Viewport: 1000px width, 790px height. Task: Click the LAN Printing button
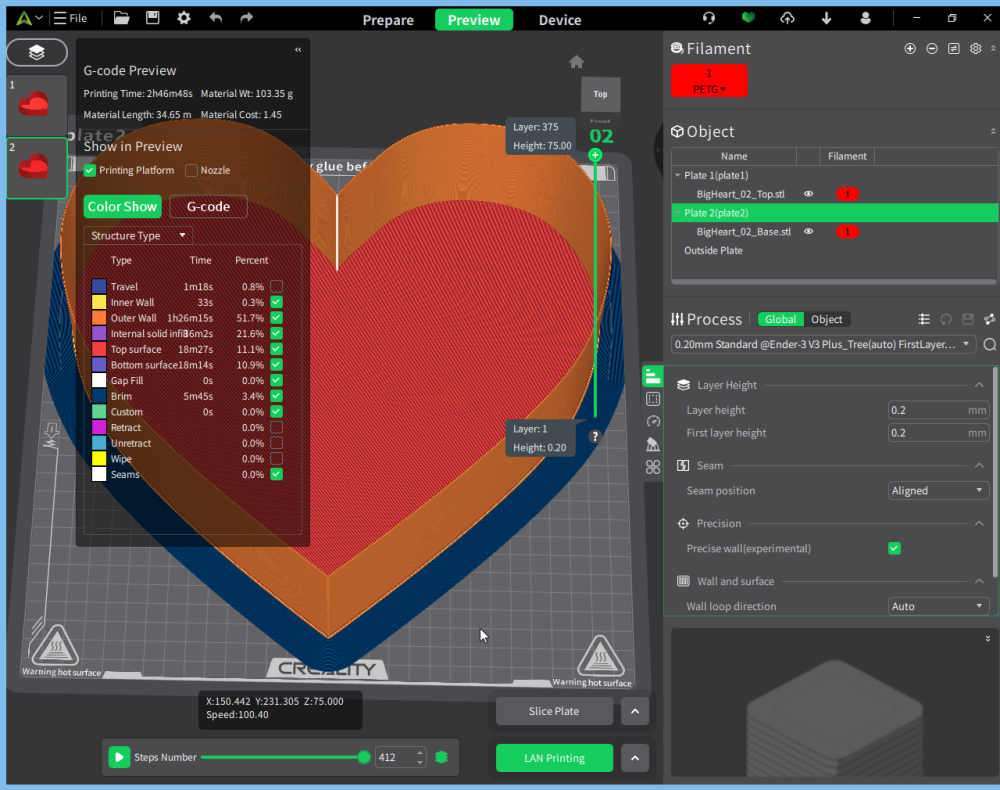tap(554, 758)
